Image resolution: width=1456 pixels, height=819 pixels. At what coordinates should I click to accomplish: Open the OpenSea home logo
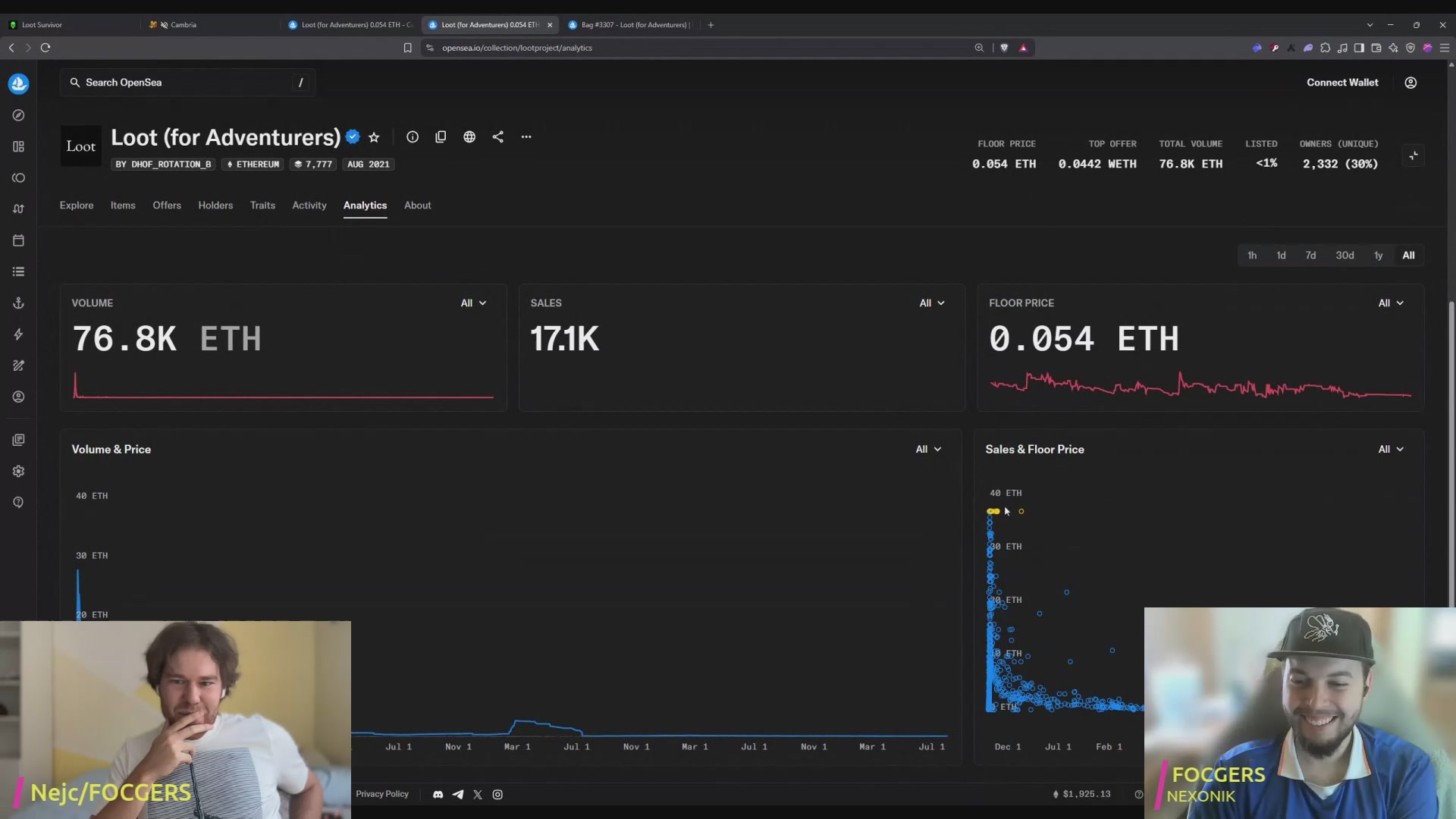(19, 83)
